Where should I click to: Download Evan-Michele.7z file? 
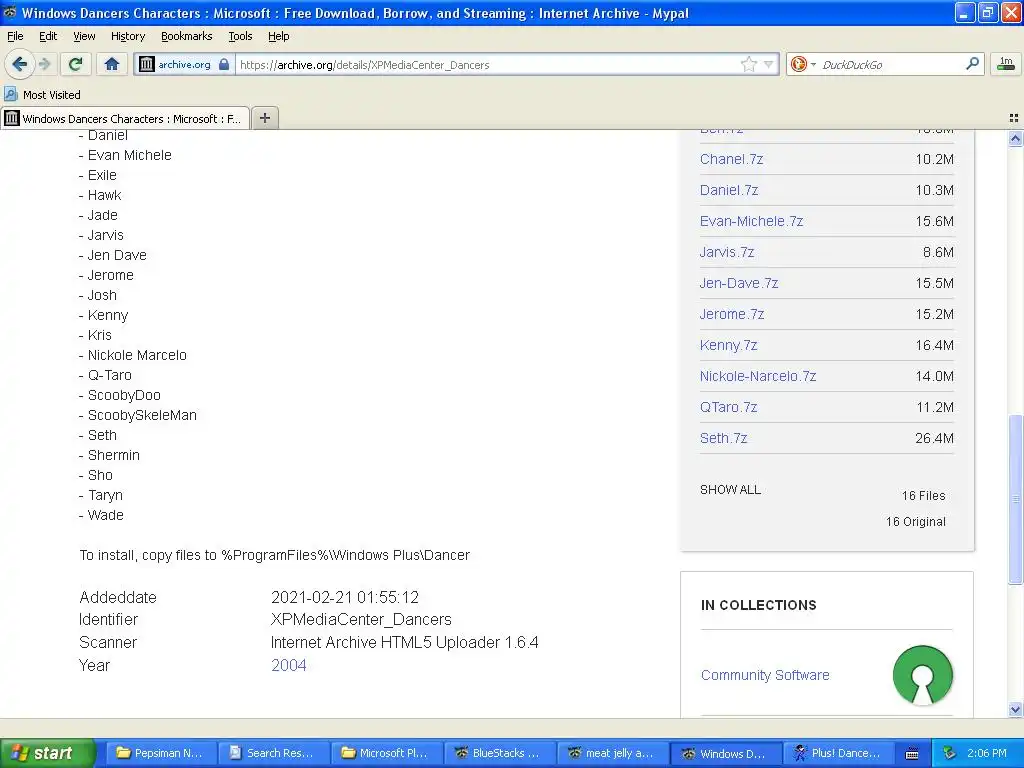[751, 221]
